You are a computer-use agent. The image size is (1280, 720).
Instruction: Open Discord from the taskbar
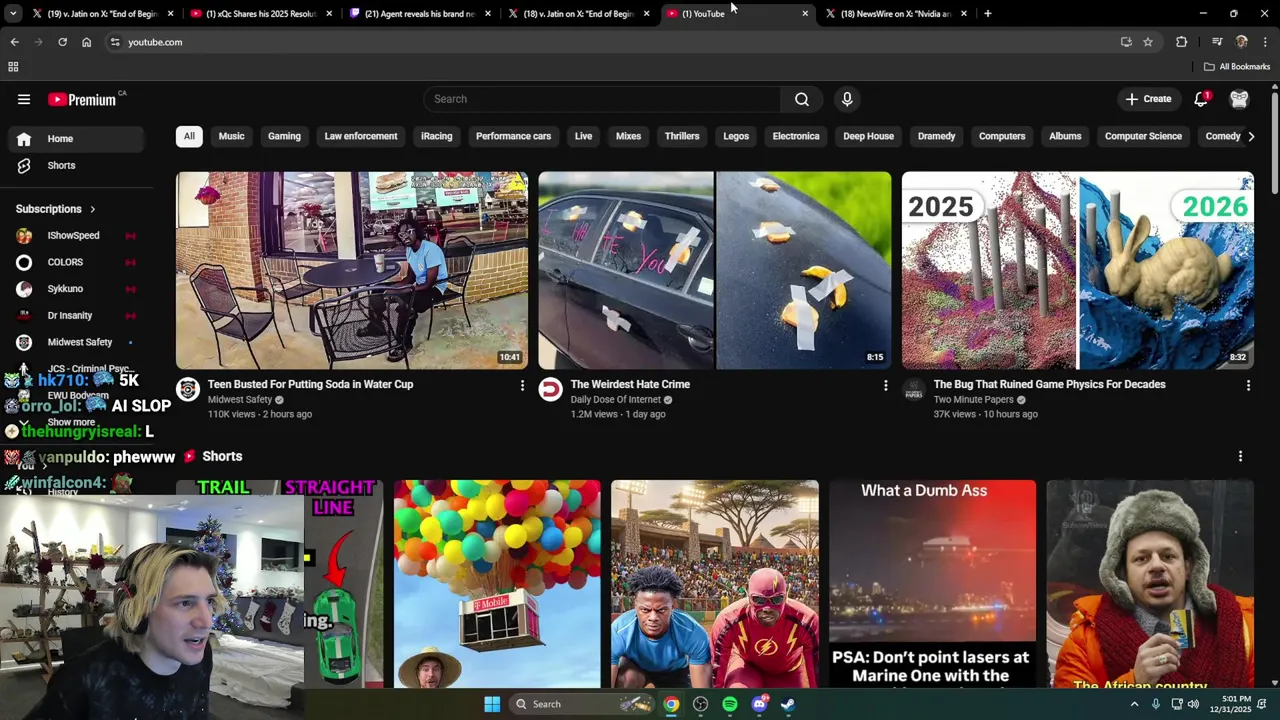(x=759, y=704)
